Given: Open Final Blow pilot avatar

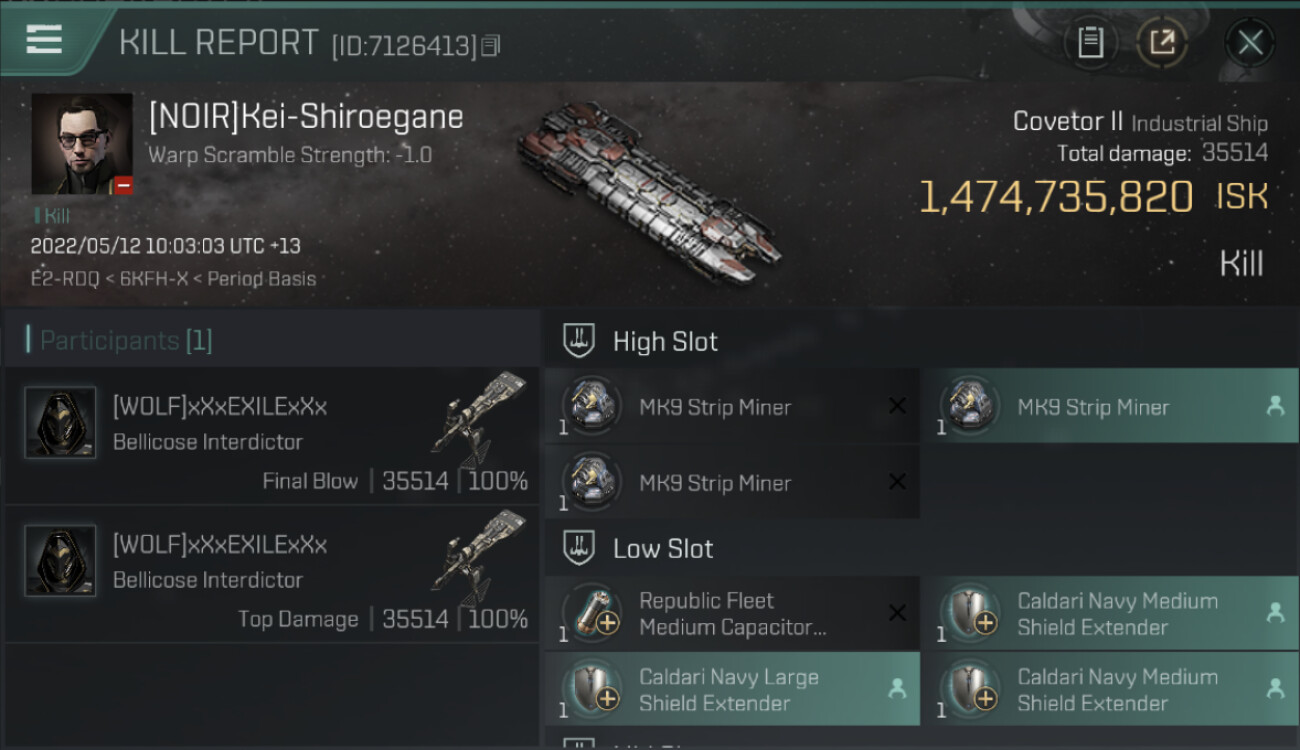Looking at the screenshot, I should coord(60,423).
